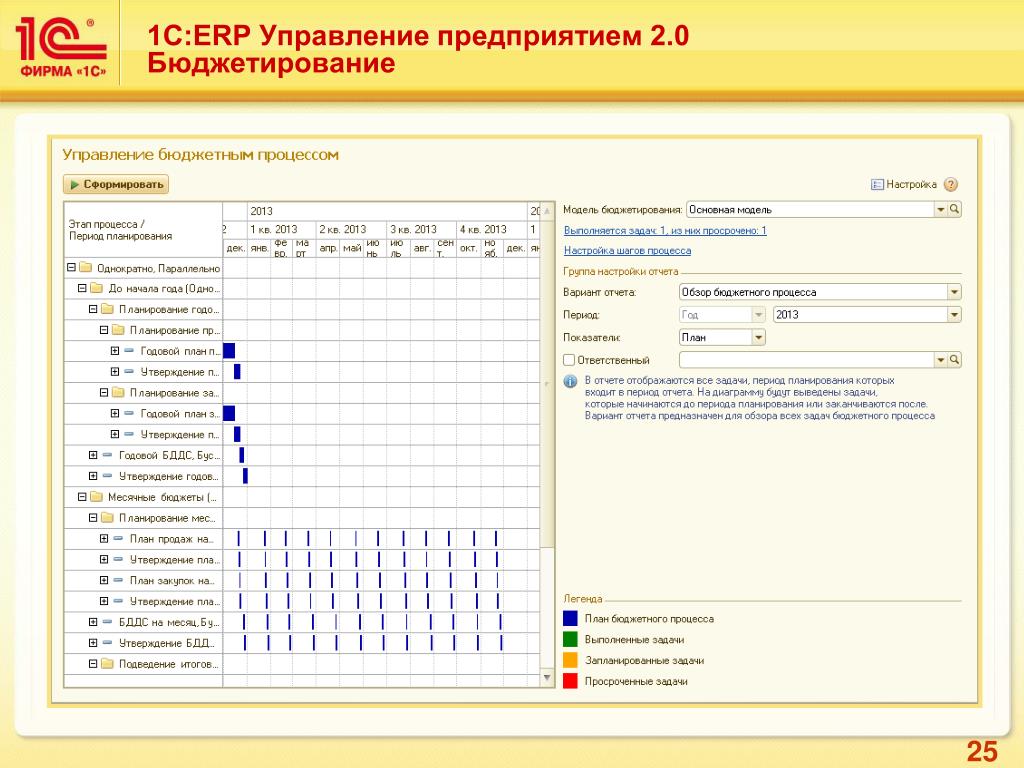Collapse the Планирование годо... node

[93, 309]
